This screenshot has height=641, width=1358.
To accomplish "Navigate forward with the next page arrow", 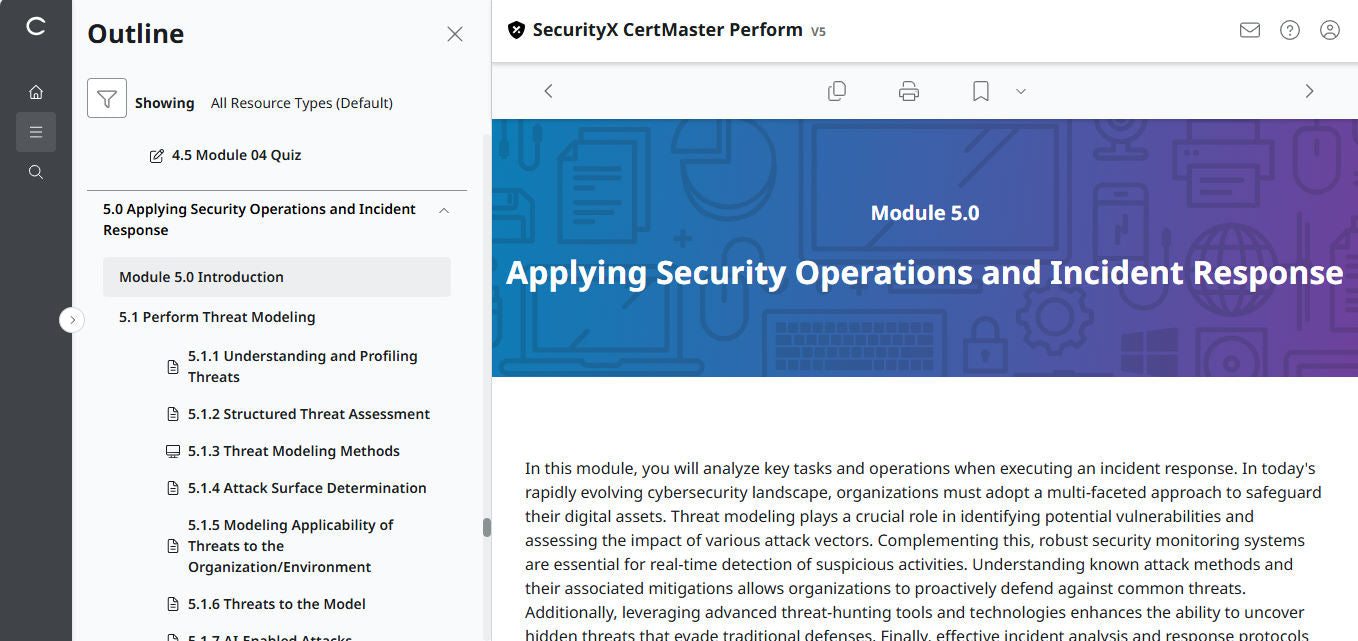I will click(1309, 90).
